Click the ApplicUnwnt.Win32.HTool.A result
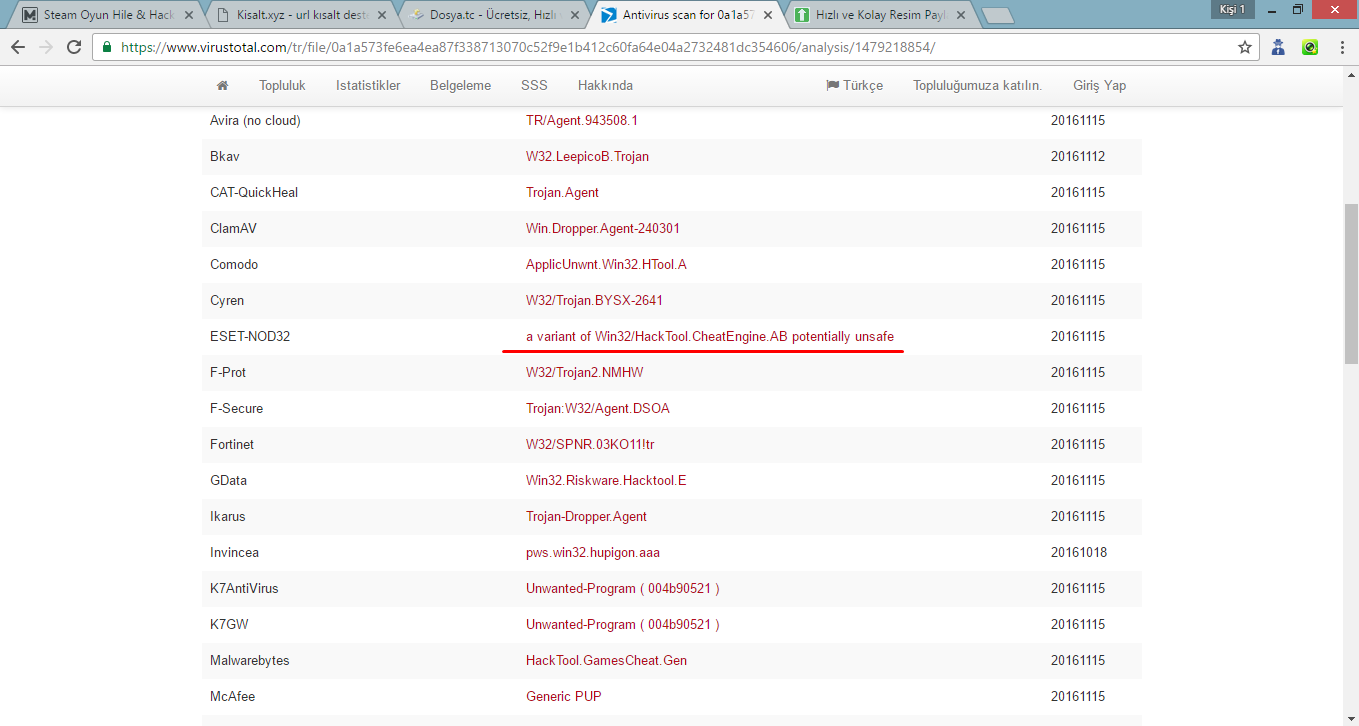The image size is (1359, 726). [x=606, y=264]
